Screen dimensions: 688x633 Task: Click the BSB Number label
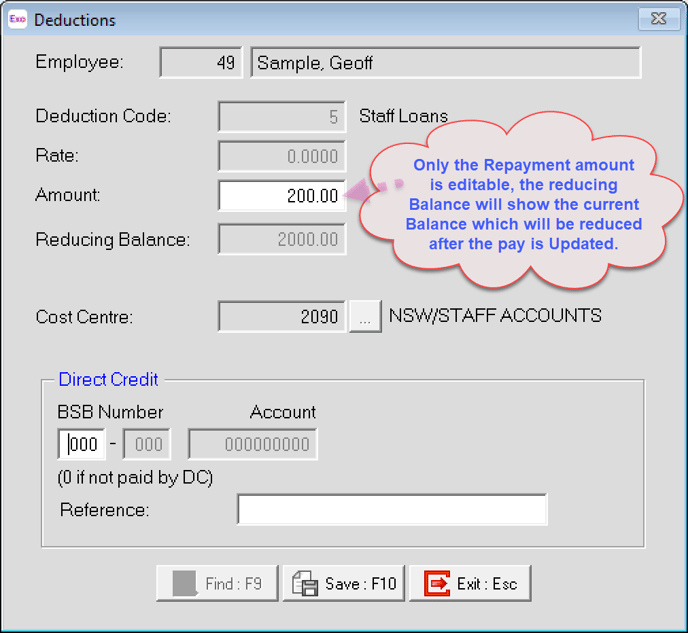110,412
